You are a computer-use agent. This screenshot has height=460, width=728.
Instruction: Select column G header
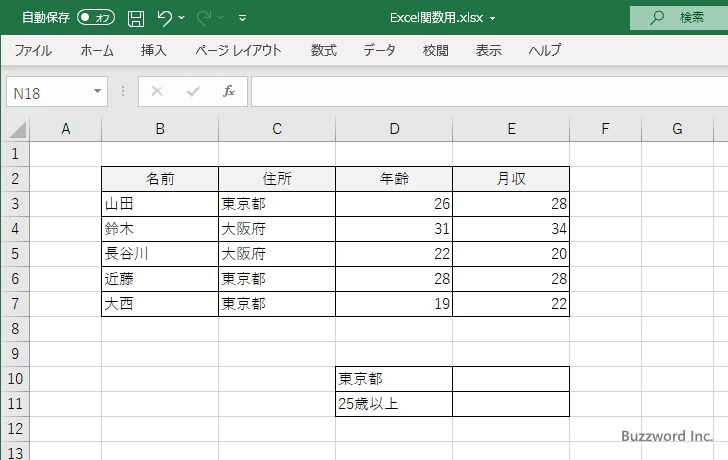(x=677, y=129)
